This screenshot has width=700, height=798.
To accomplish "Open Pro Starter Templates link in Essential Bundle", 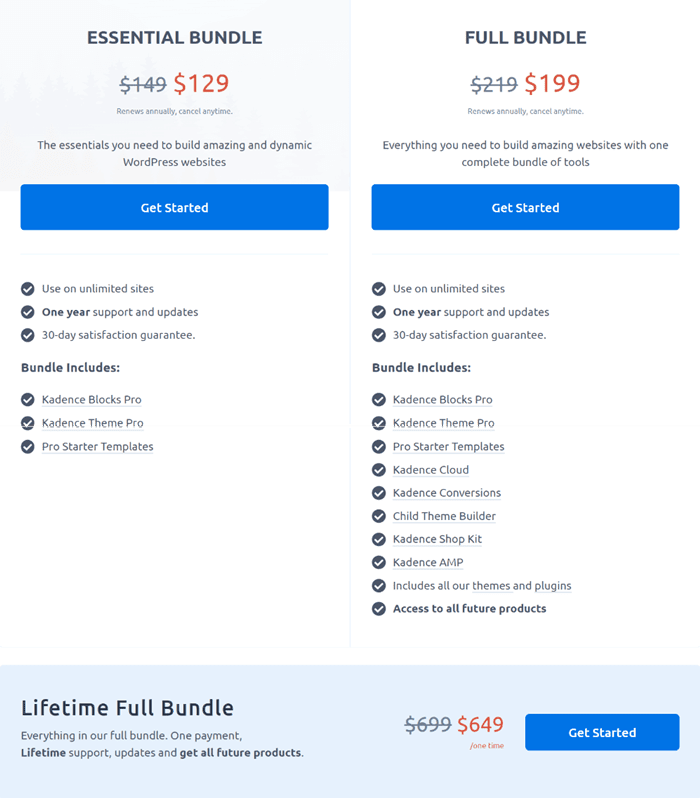I will (97, 446).
